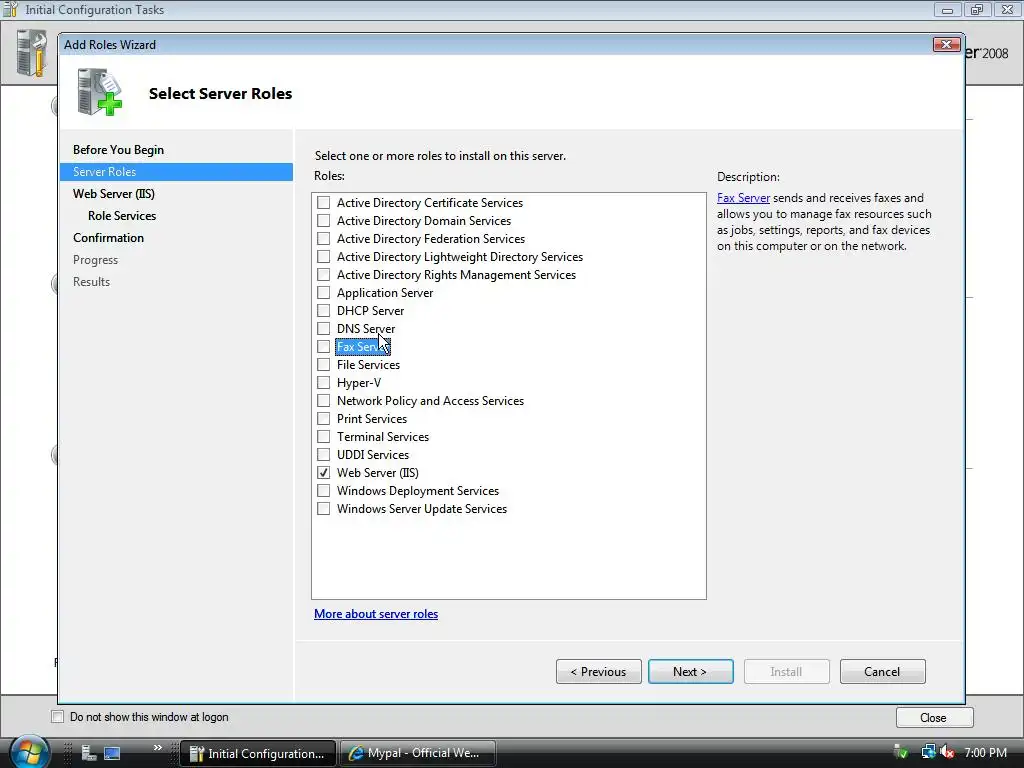Select Active Directory Rights Management Services label
The image size is (1024, 768).
(x=456, y=275)
